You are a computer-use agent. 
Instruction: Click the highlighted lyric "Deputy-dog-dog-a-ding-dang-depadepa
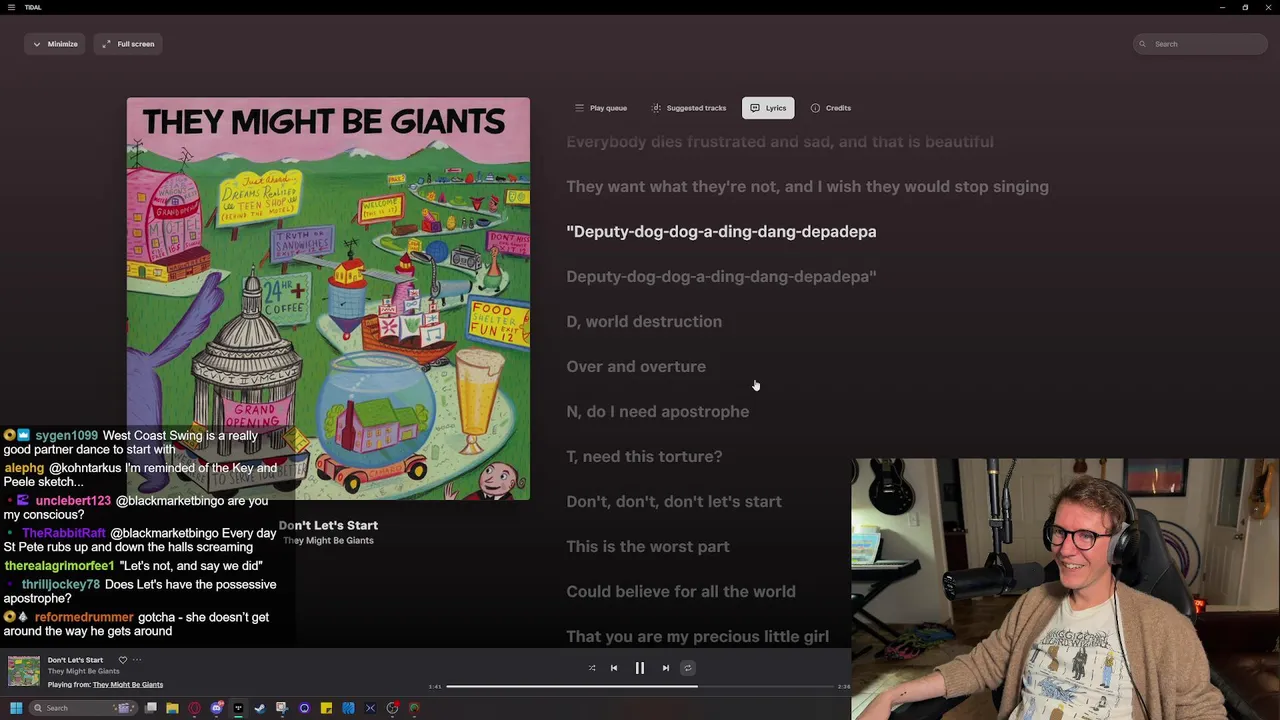pos(721,232)
